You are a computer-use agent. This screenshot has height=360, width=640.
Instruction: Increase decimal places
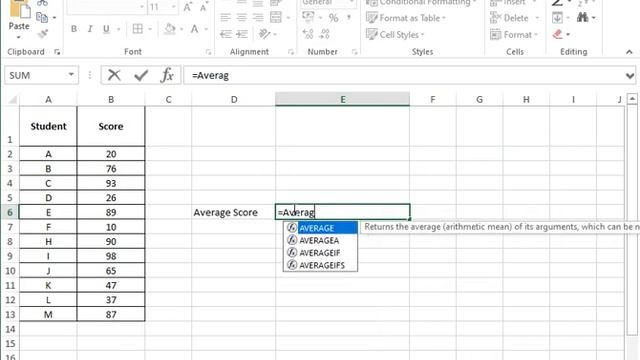pyautogui.click(x=308, y=34)
